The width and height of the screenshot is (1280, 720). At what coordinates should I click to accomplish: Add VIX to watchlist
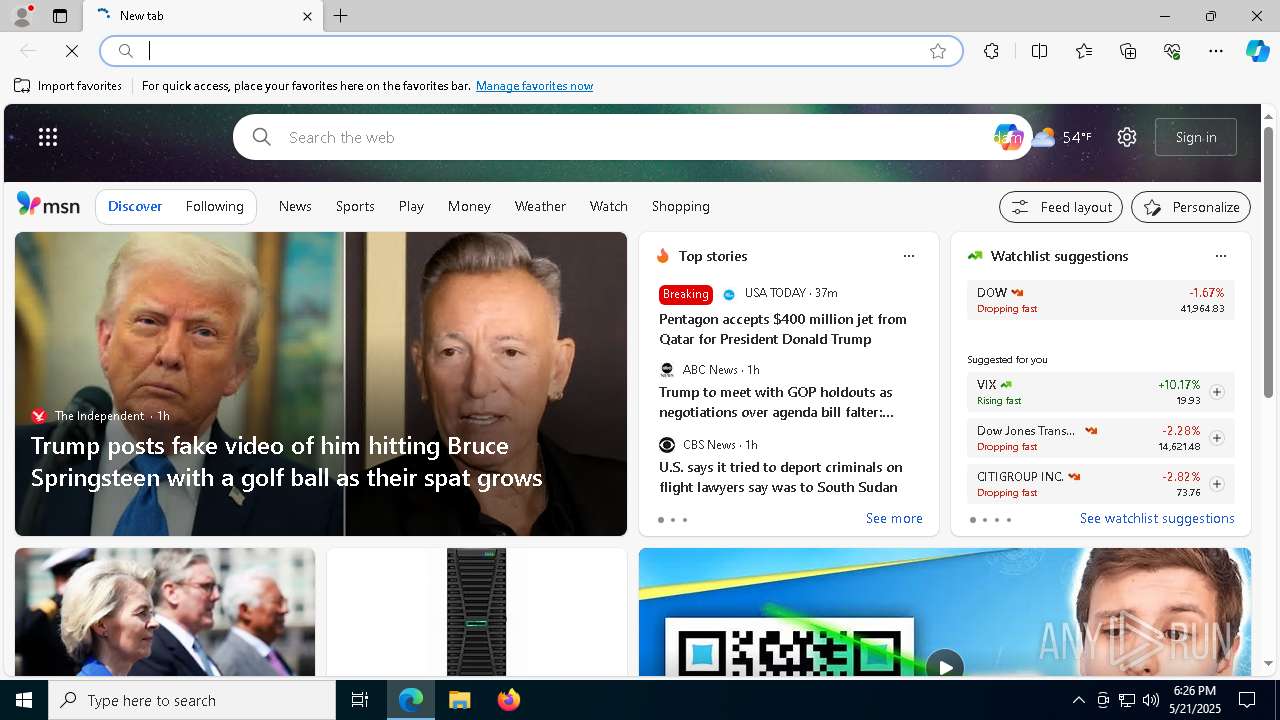1217,392
